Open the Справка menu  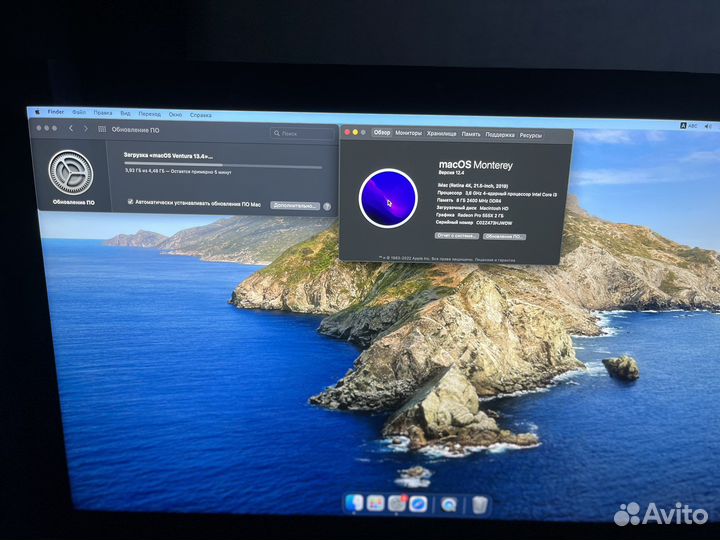pos(201,115)
